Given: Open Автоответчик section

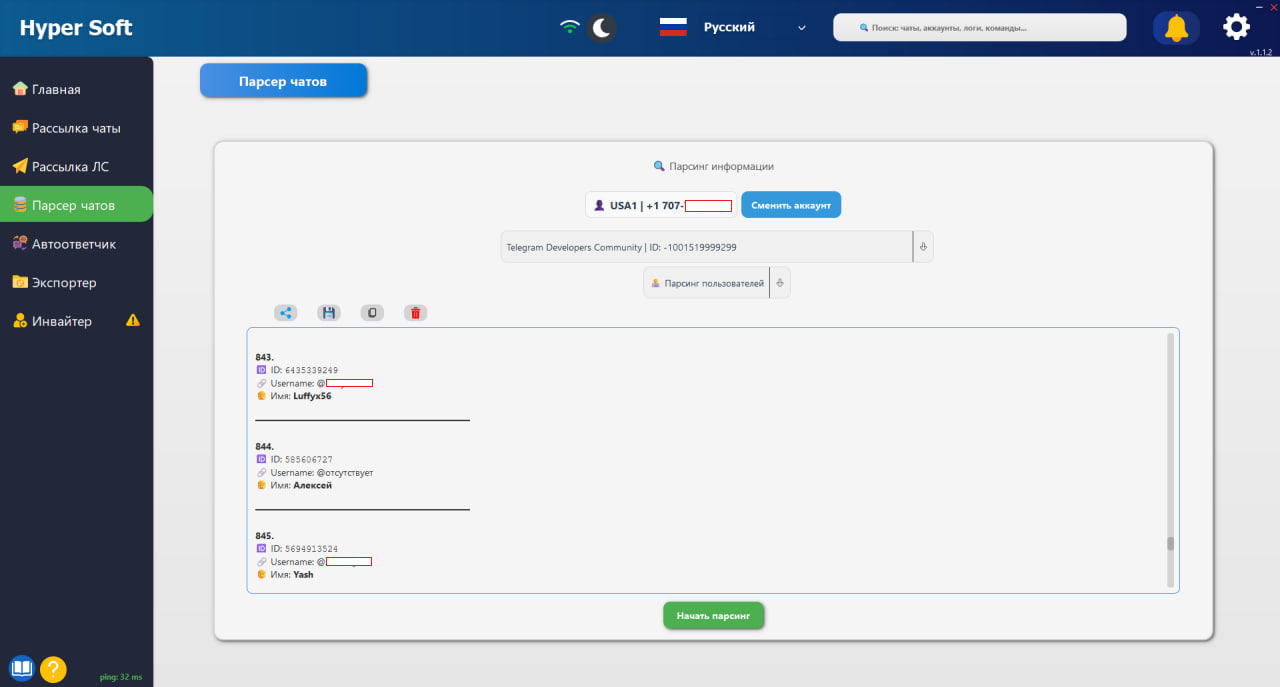Looking at the screenshot, I should pyautogui.click(x=77, y=244).
